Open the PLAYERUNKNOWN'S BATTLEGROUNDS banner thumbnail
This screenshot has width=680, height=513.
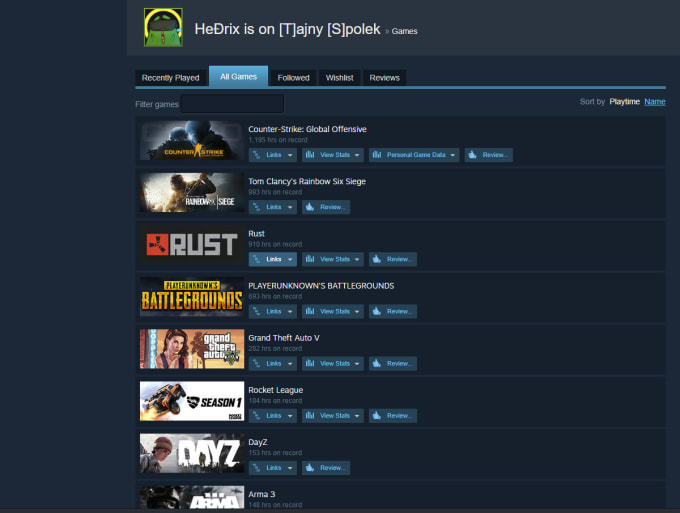(192, 297)
